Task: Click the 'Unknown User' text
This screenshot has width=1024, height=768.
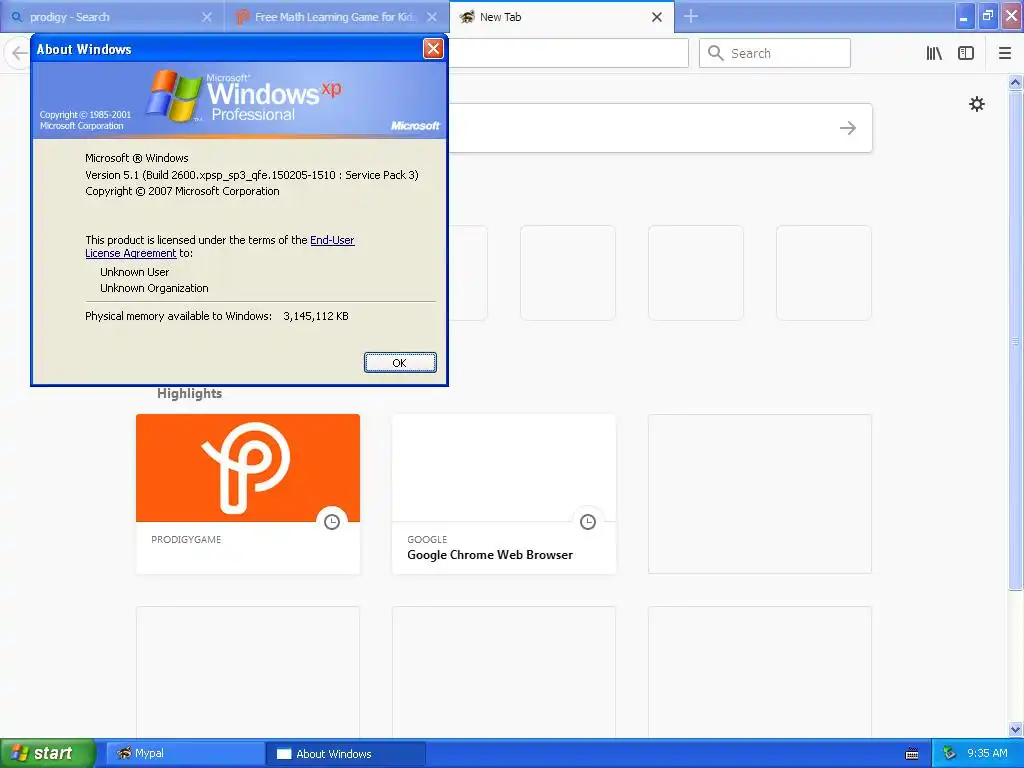Action: (135, 272)
